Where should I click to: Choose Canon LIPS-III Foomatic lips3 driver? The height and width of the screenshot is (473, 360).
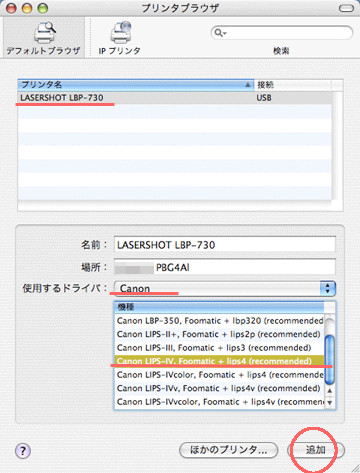point(219,348)
